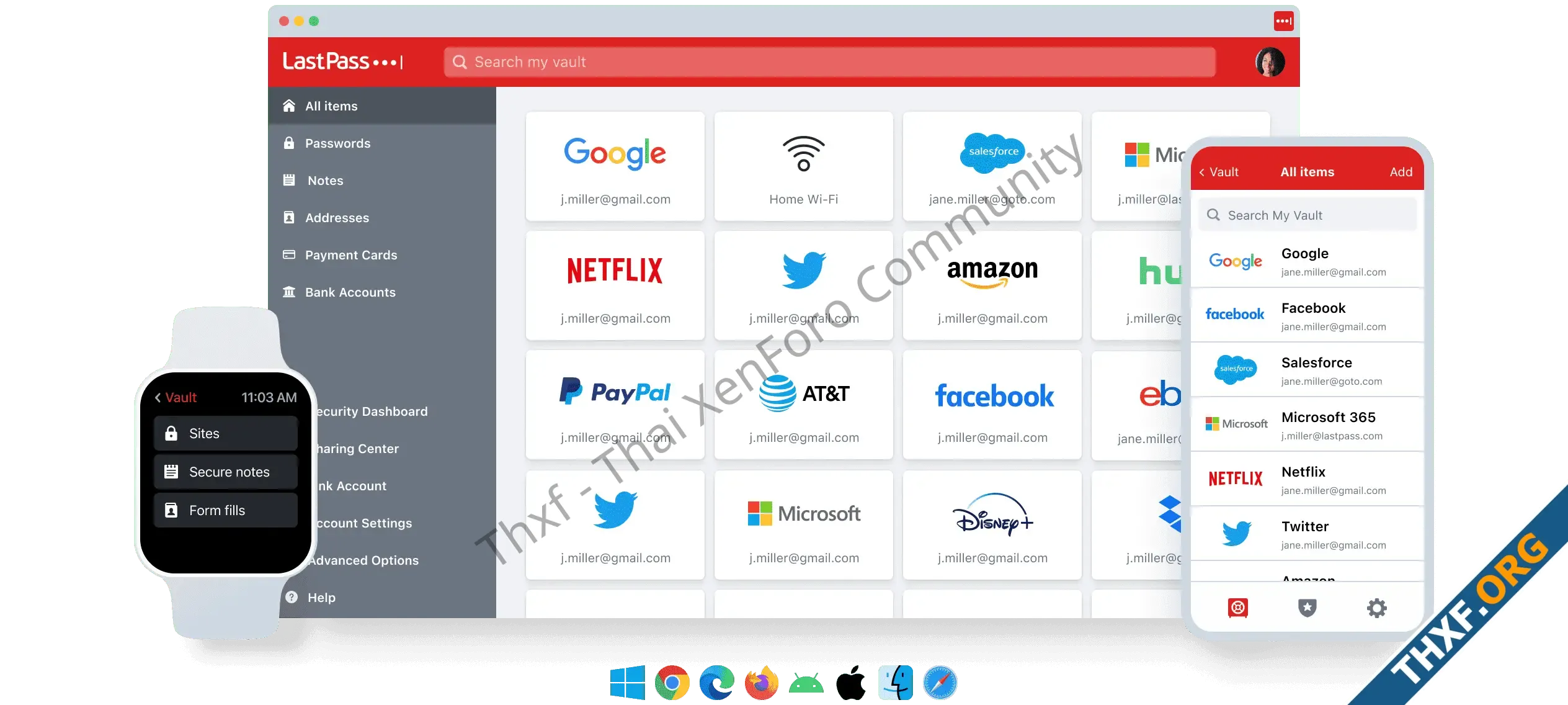The height and width of the screenshot is (705, 1568).
Task: Open Form fills on the watch
Action: click(226, 510)
